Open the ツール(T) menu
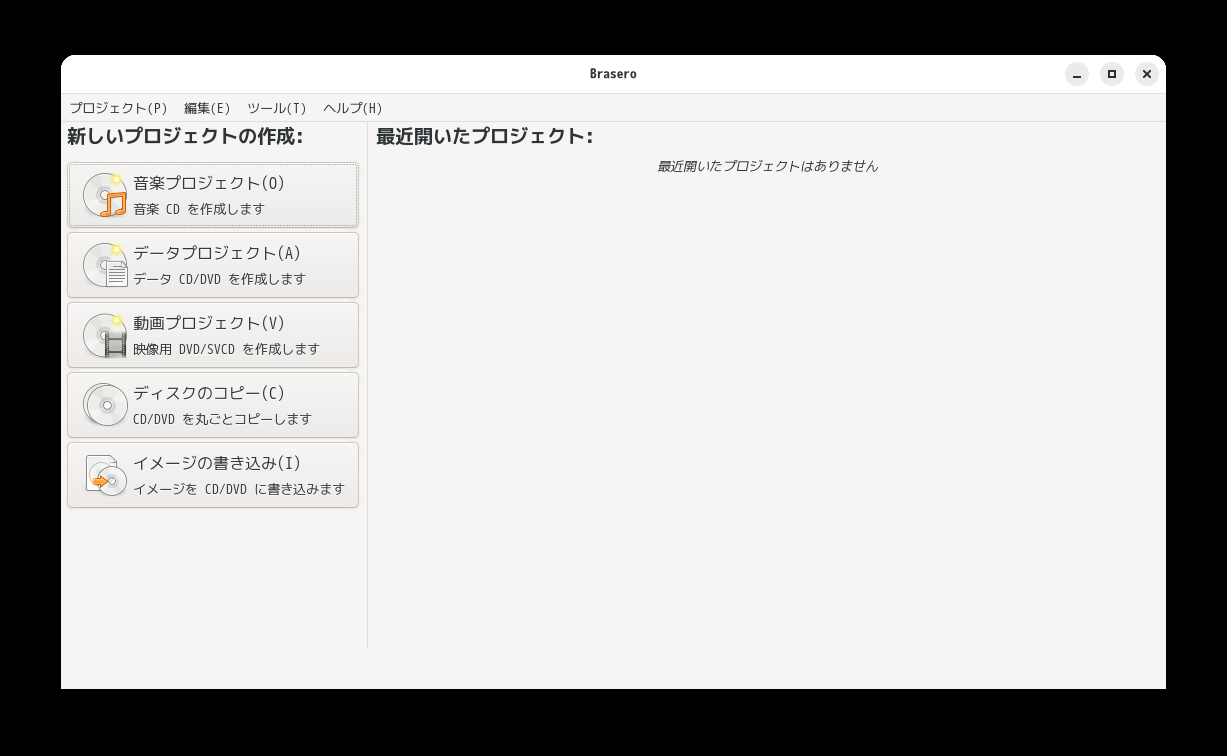The height and width of the screenshot is (756, 1227). click(277, 108)
